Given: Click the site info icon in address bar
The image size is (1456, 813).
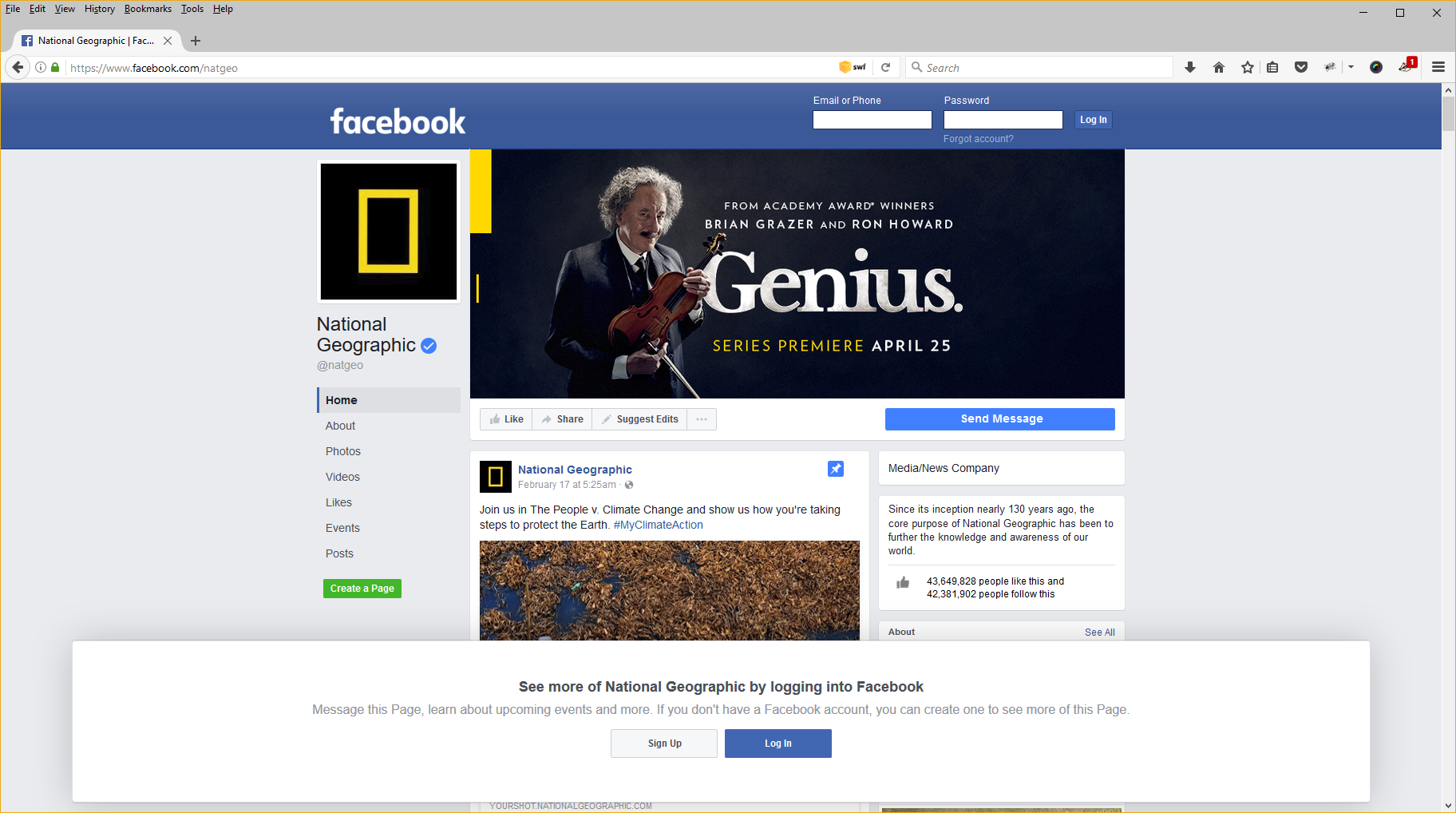Looking at the screenshot, I should pyautogui.click(x=41, y=68).
